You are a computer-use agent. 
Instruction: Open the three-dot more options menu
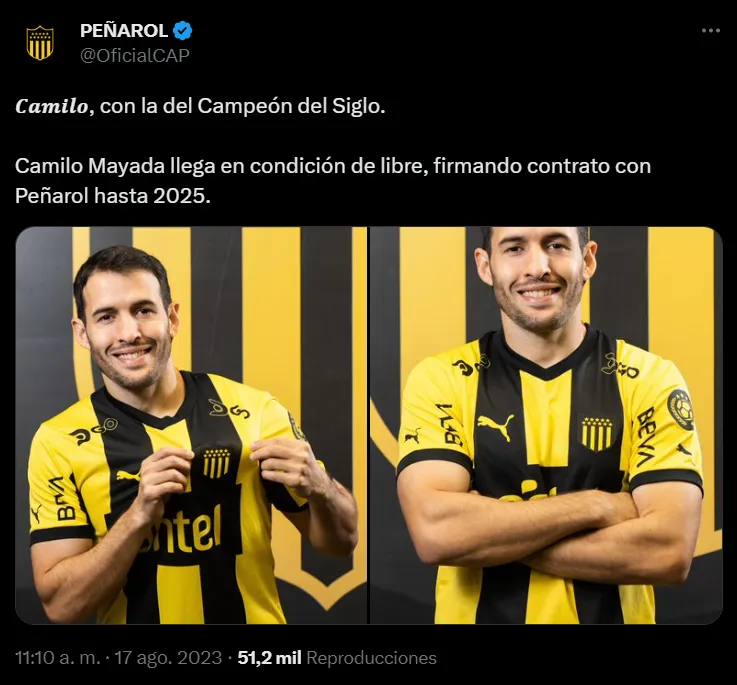click(x=710, y=31)
